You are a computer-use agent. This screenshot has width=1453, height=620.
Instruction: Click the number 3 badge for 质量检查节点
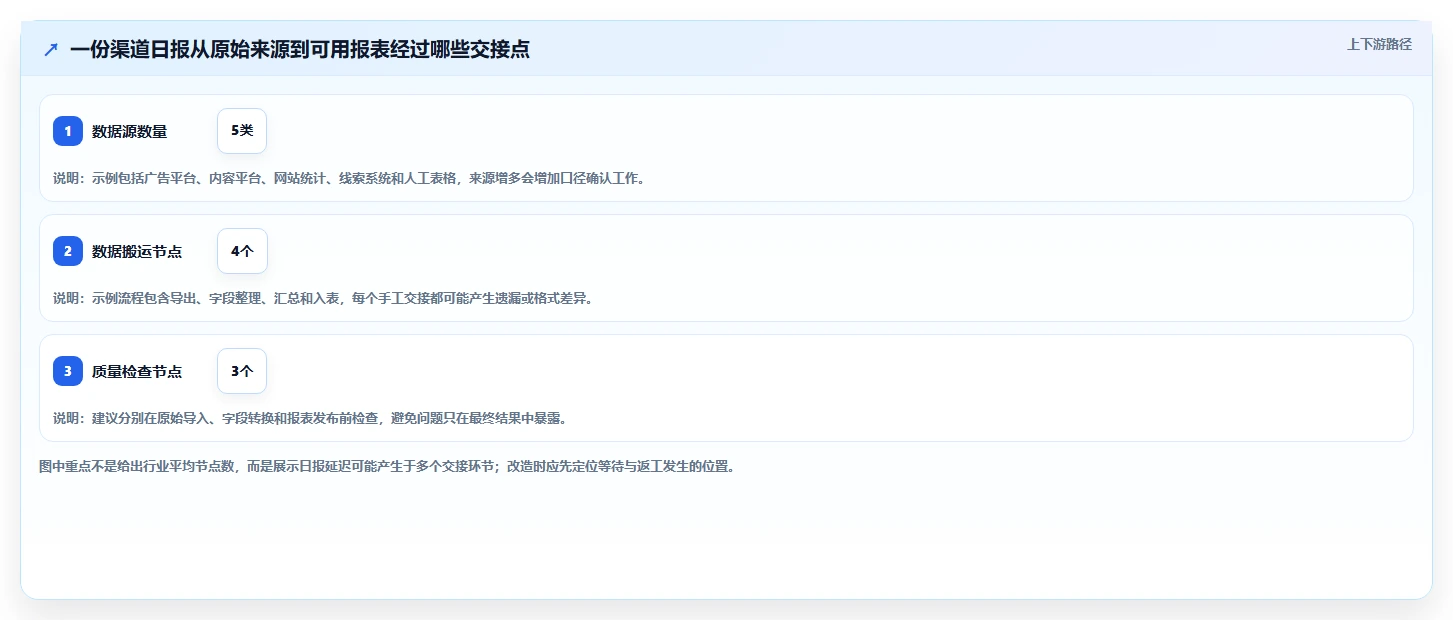(68, 371)
